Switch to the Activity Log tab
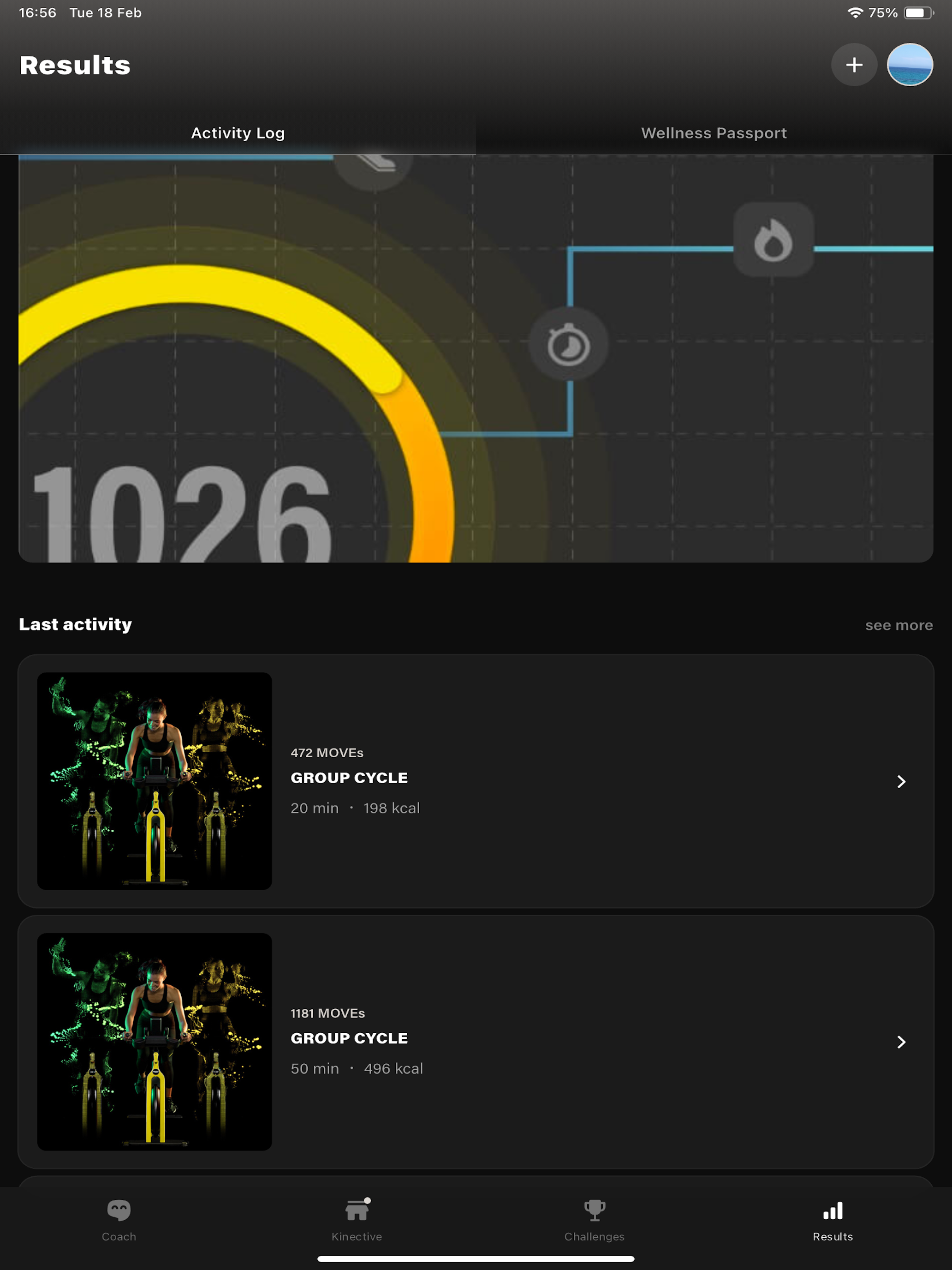952x1270 pixels. 238,133
